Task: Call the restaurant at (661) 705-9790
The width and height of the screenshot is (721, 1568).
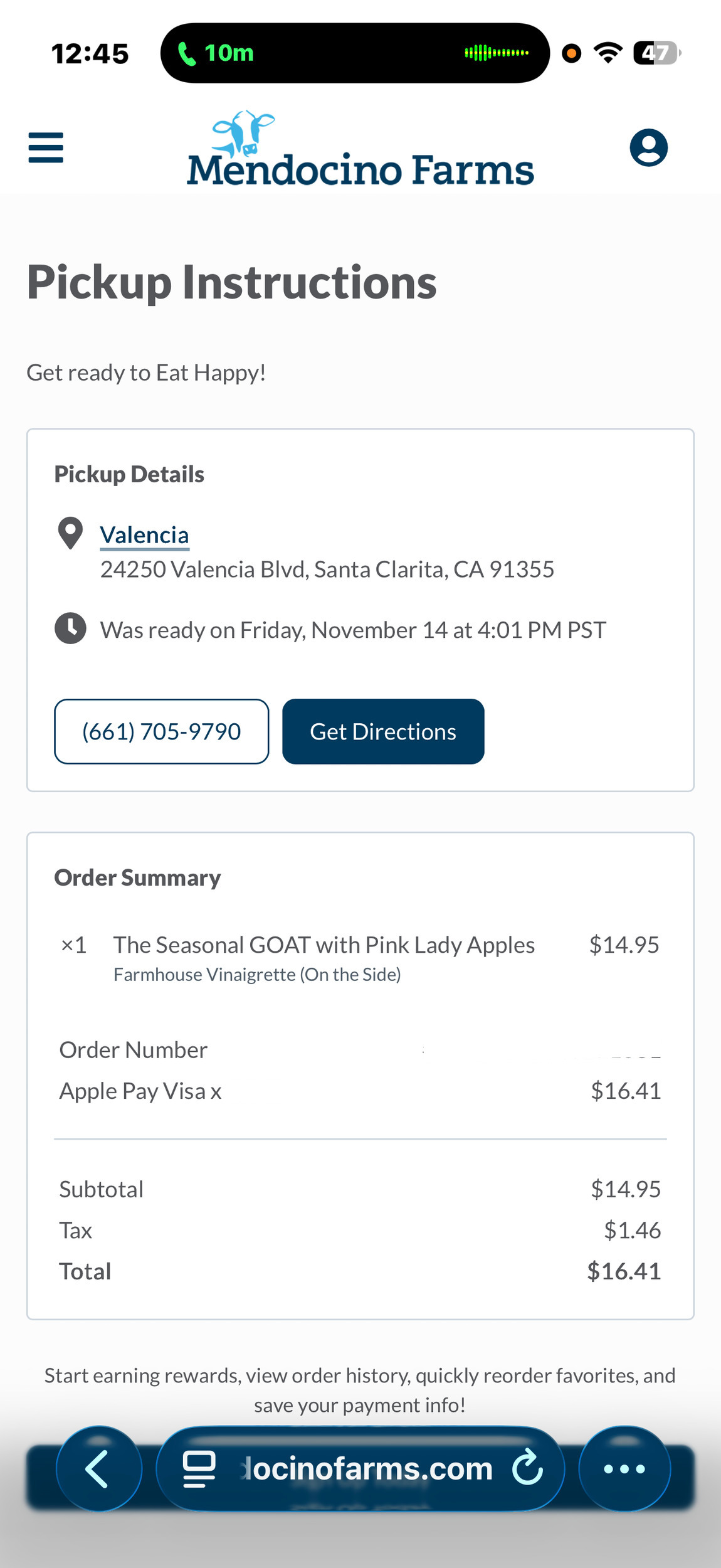Action: pos(162,731)
